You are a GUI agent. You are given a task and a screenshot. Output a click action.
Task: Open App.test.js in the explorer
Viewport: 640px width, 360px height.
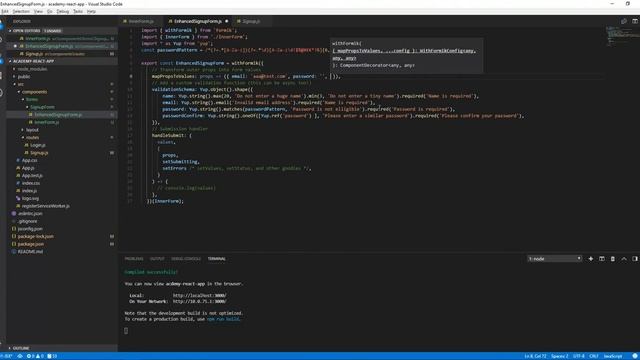click(32, 176)
